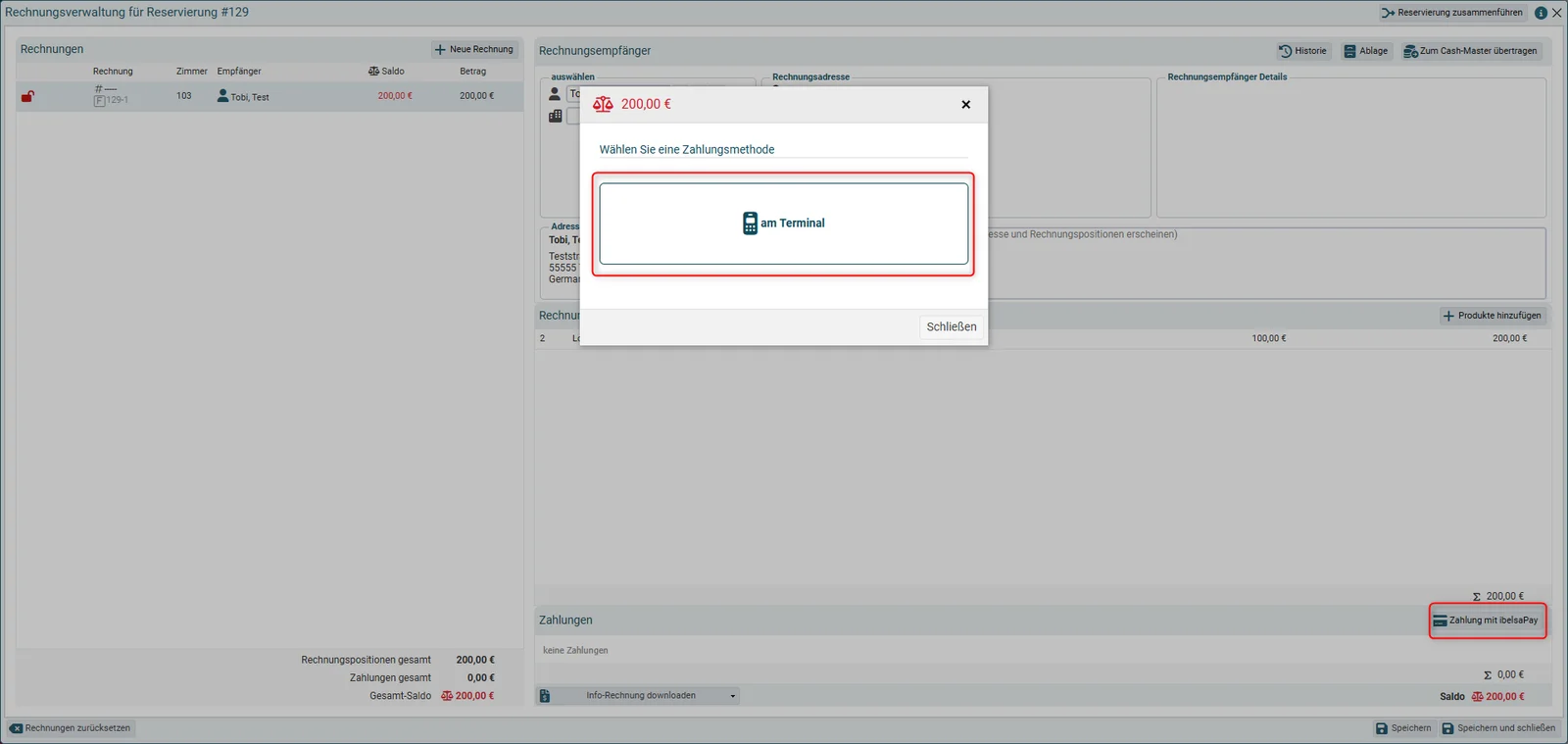
Task: Click the Schließen button in the dialog
Action: pyautogui.click(x=952, y=326)
